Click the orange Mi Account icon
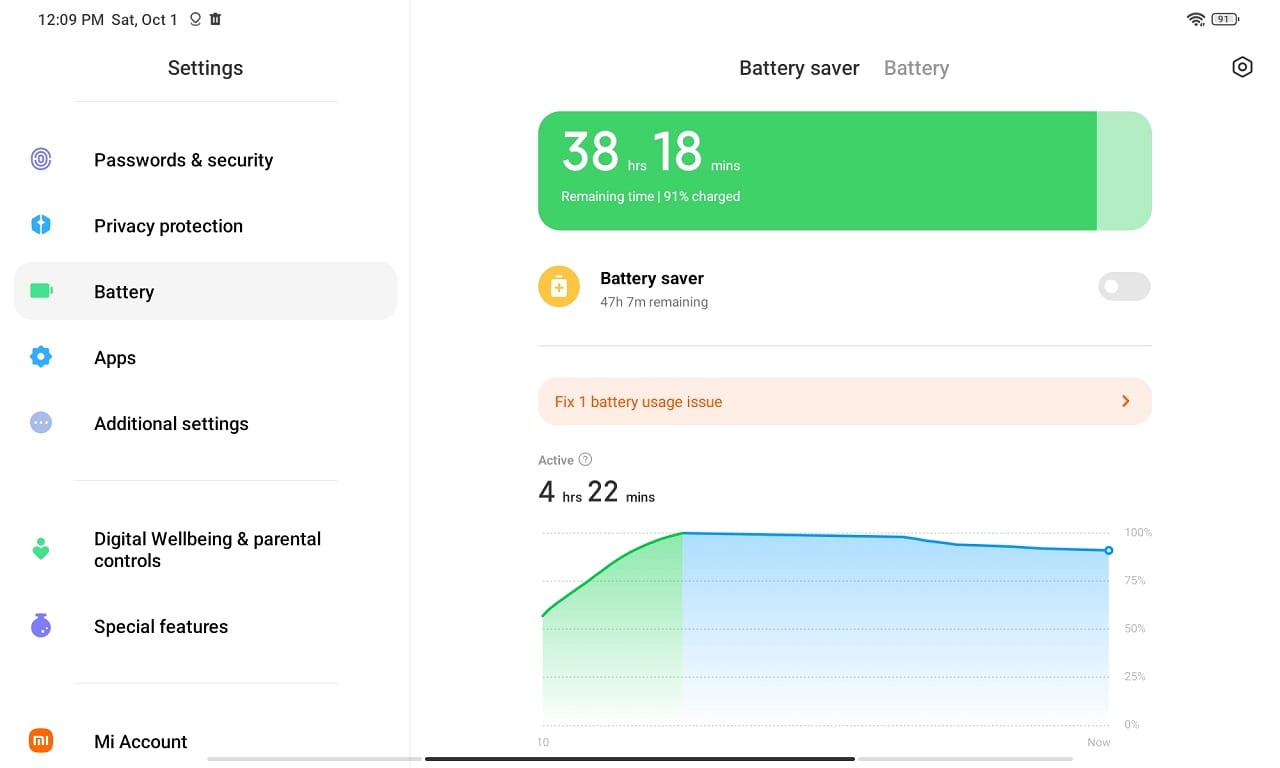1280x768 pixels. (x=41, y=740)
